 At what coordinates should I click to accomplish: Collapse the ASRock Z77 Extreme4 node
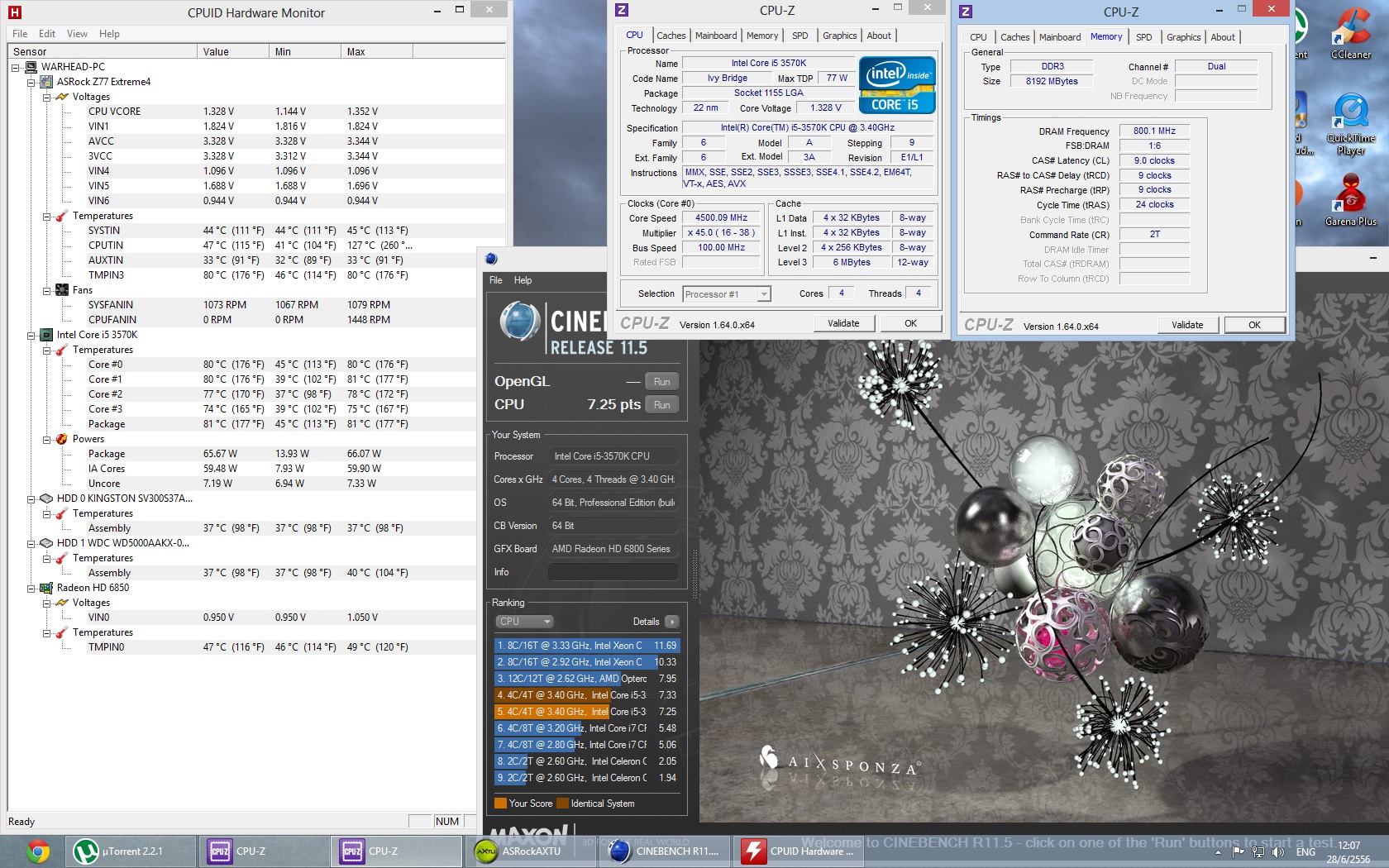tap(31, 82)
